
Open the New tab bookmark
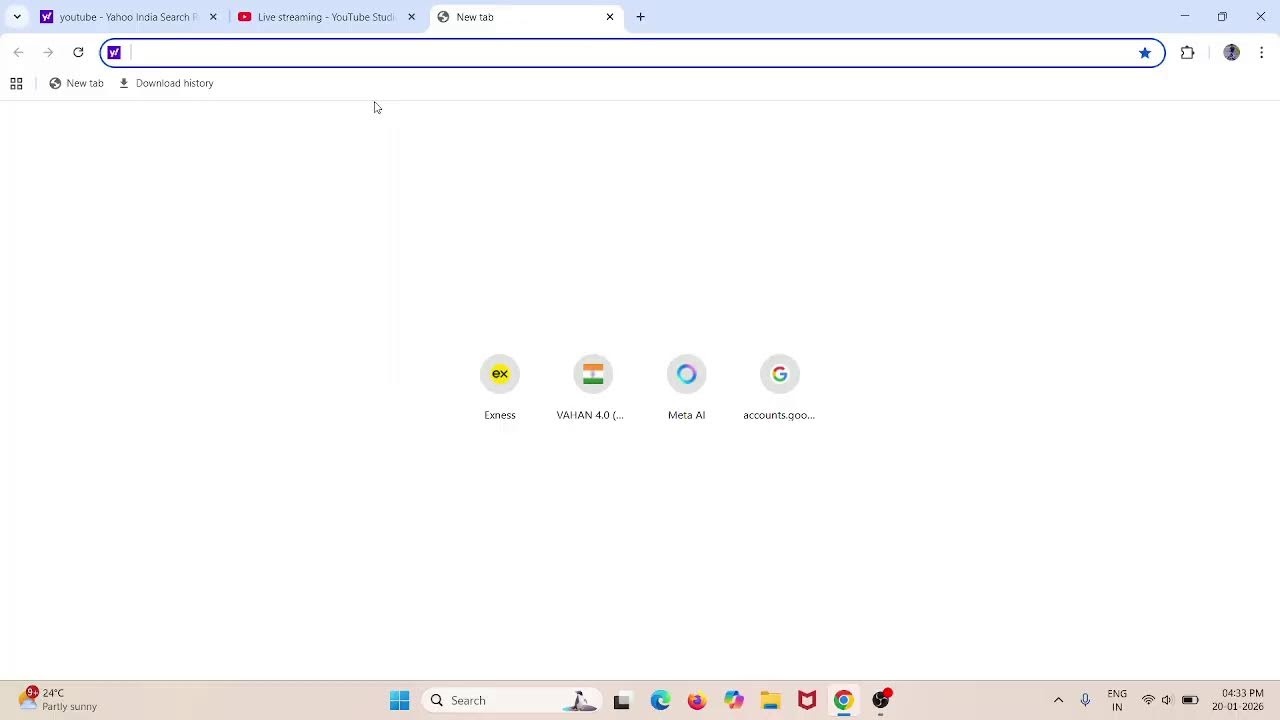(76, 83)
